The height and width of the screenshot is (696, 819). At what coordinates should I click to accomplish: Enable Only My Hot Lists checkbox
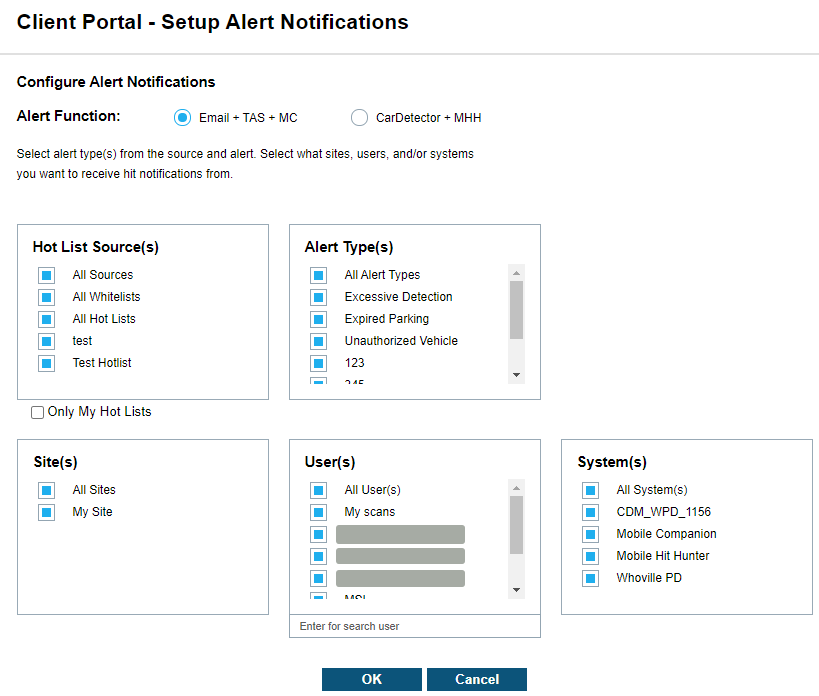click(38, 412)
